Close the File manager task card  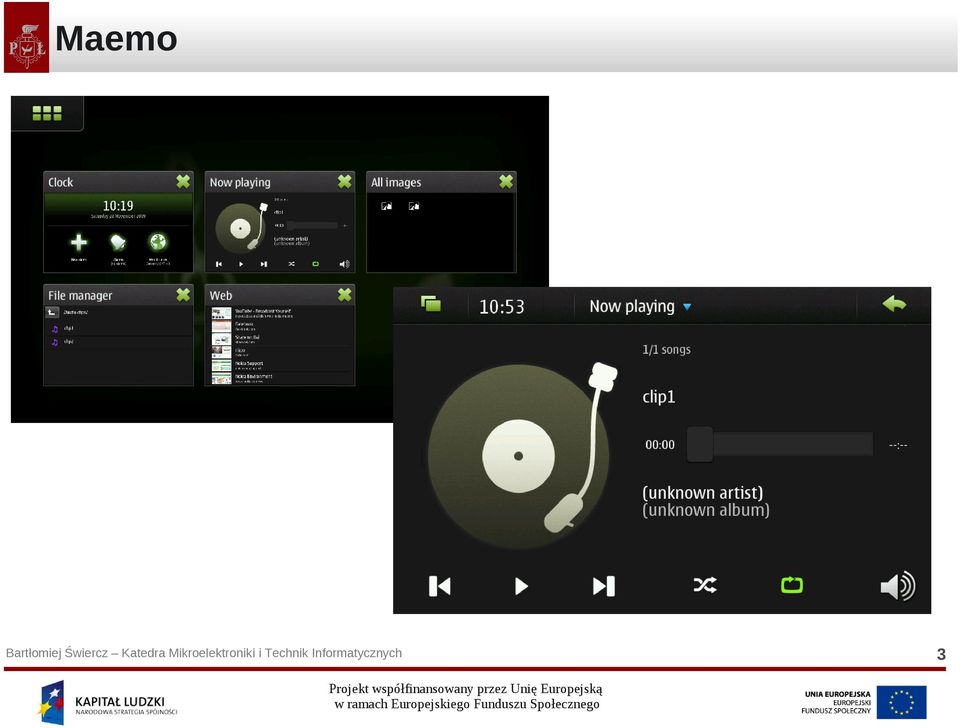[183, 295]
